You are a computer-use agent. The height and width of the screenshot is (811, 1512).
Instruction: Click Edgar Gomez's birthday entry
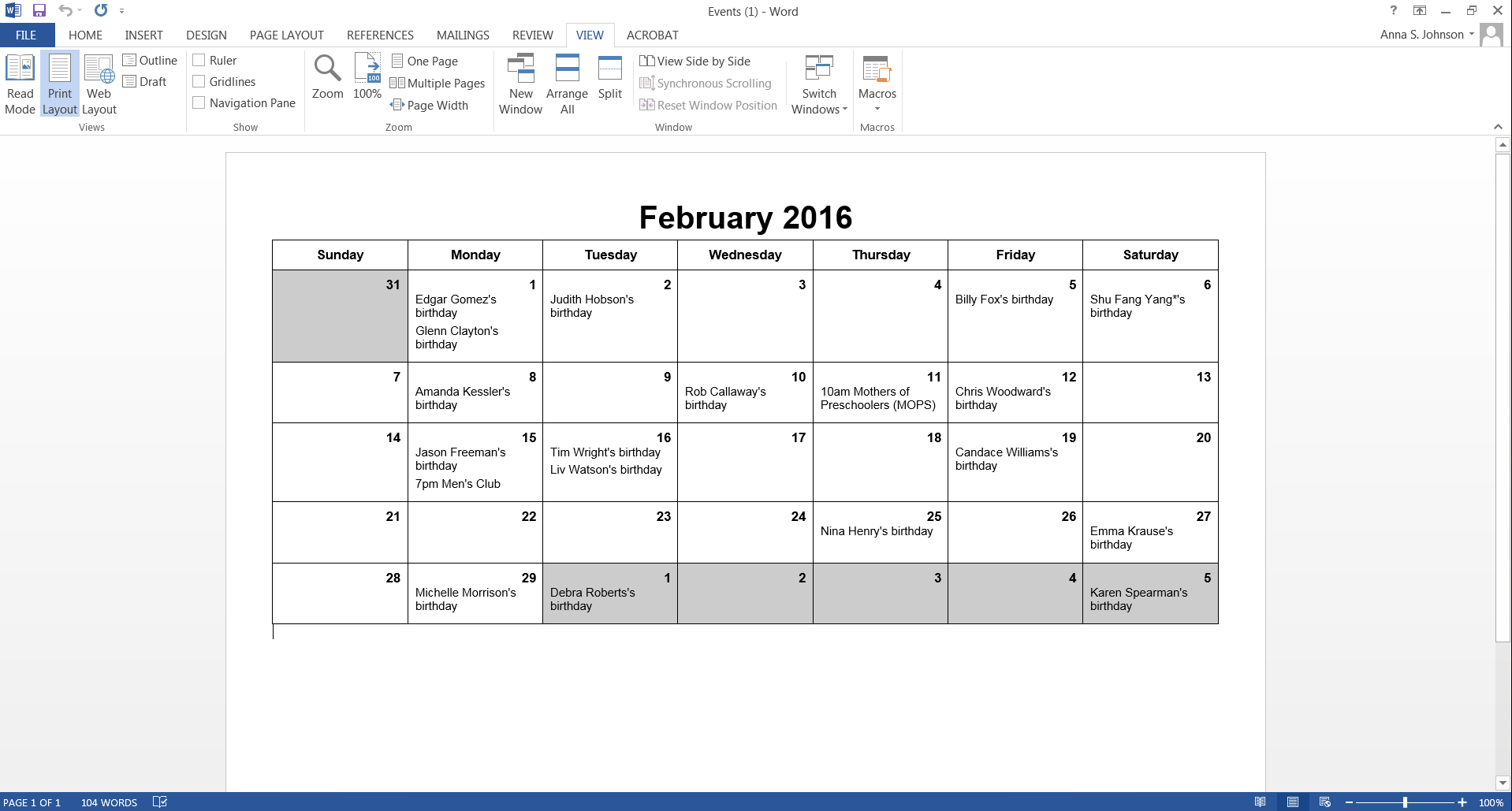[x=456, y=306]
